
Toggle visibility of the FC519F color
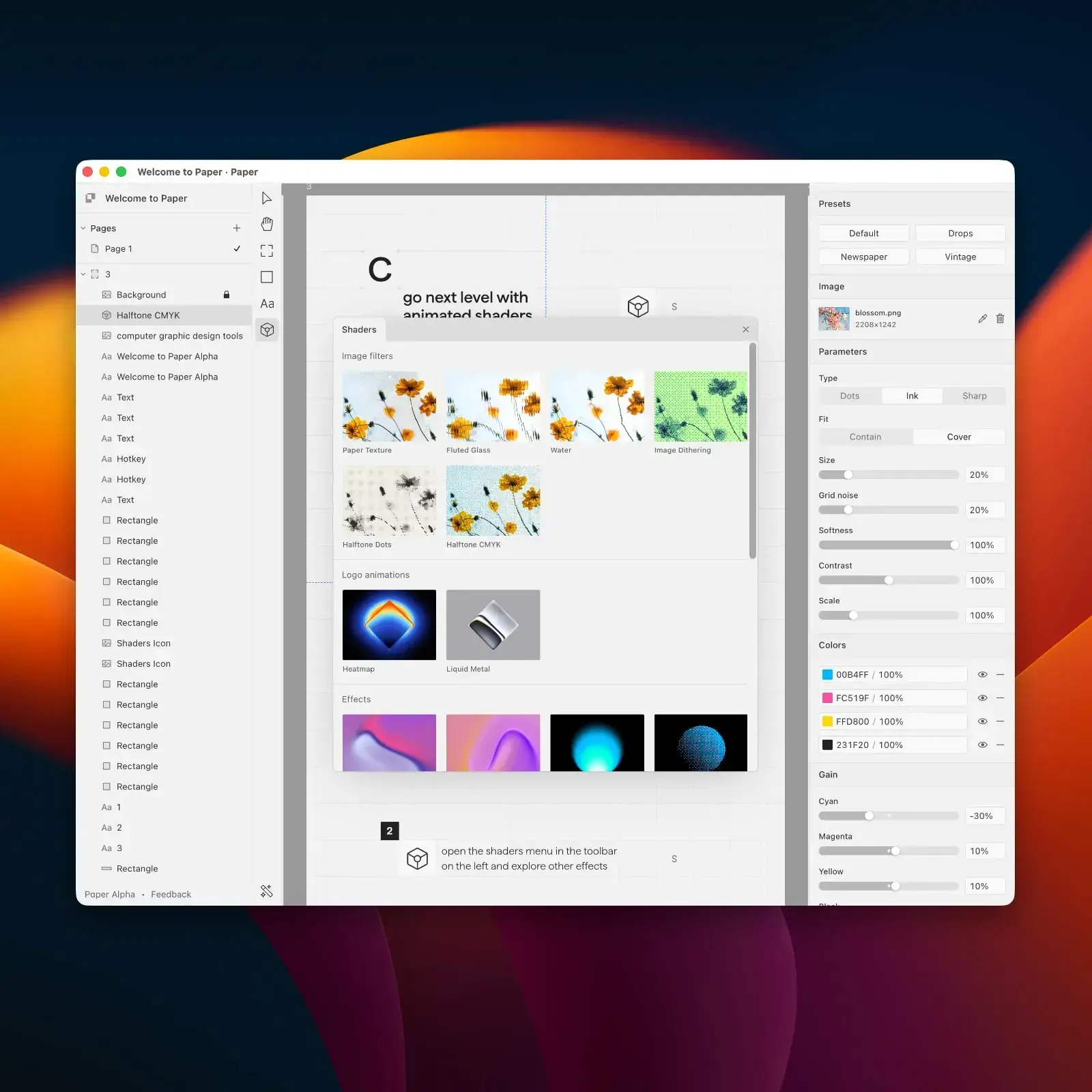(982, 698)
